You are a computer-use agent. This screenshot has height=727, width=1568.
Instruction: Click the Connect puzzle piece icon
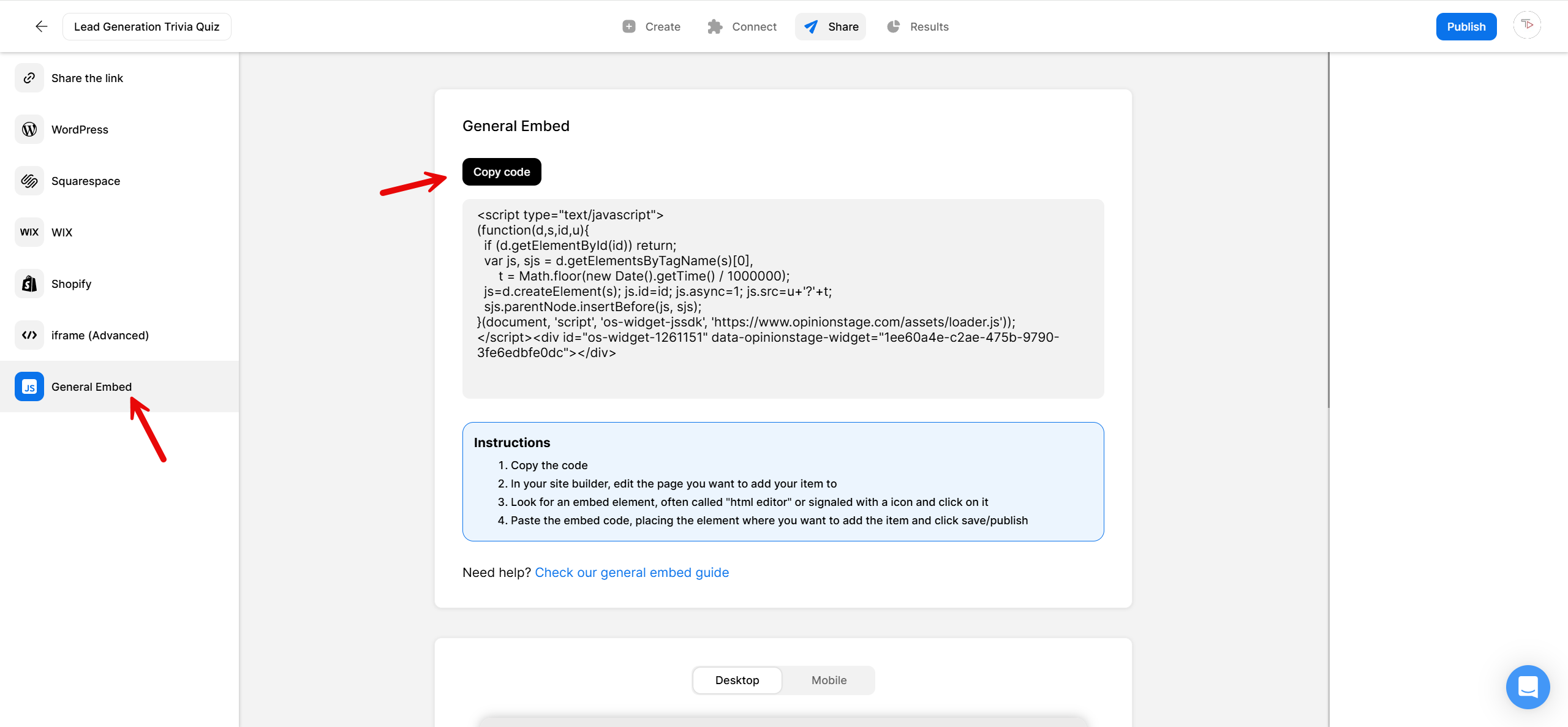[714, 26]
